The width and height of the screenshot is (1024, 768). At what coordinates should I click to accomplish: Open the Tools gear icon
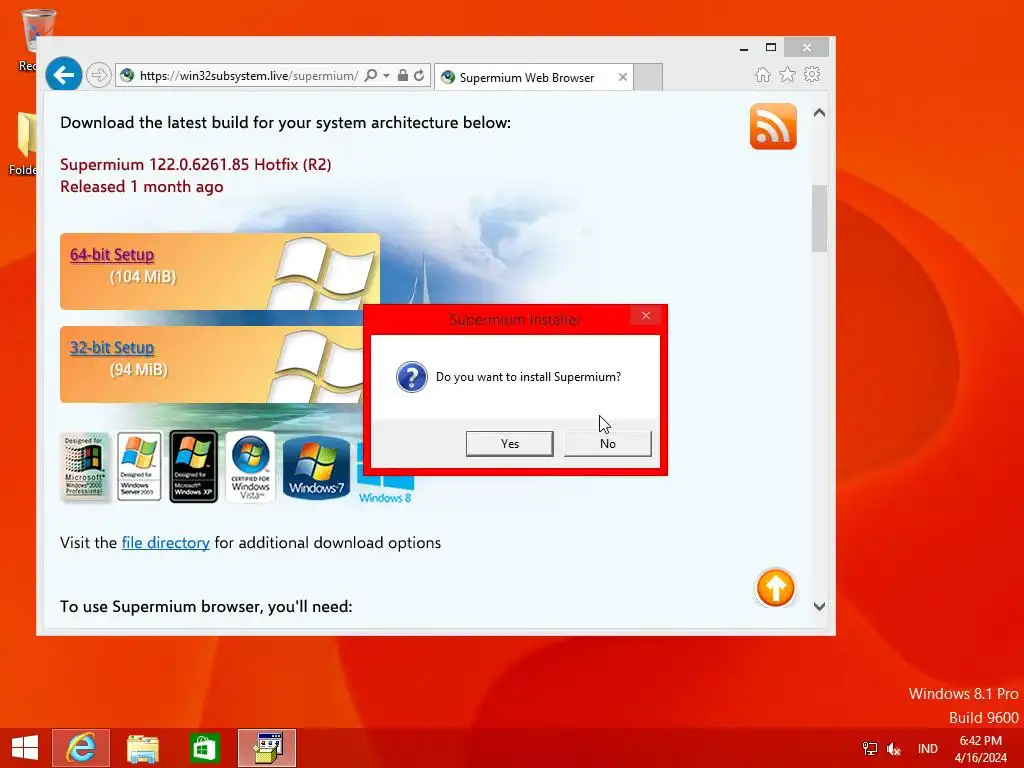[812, 74]
